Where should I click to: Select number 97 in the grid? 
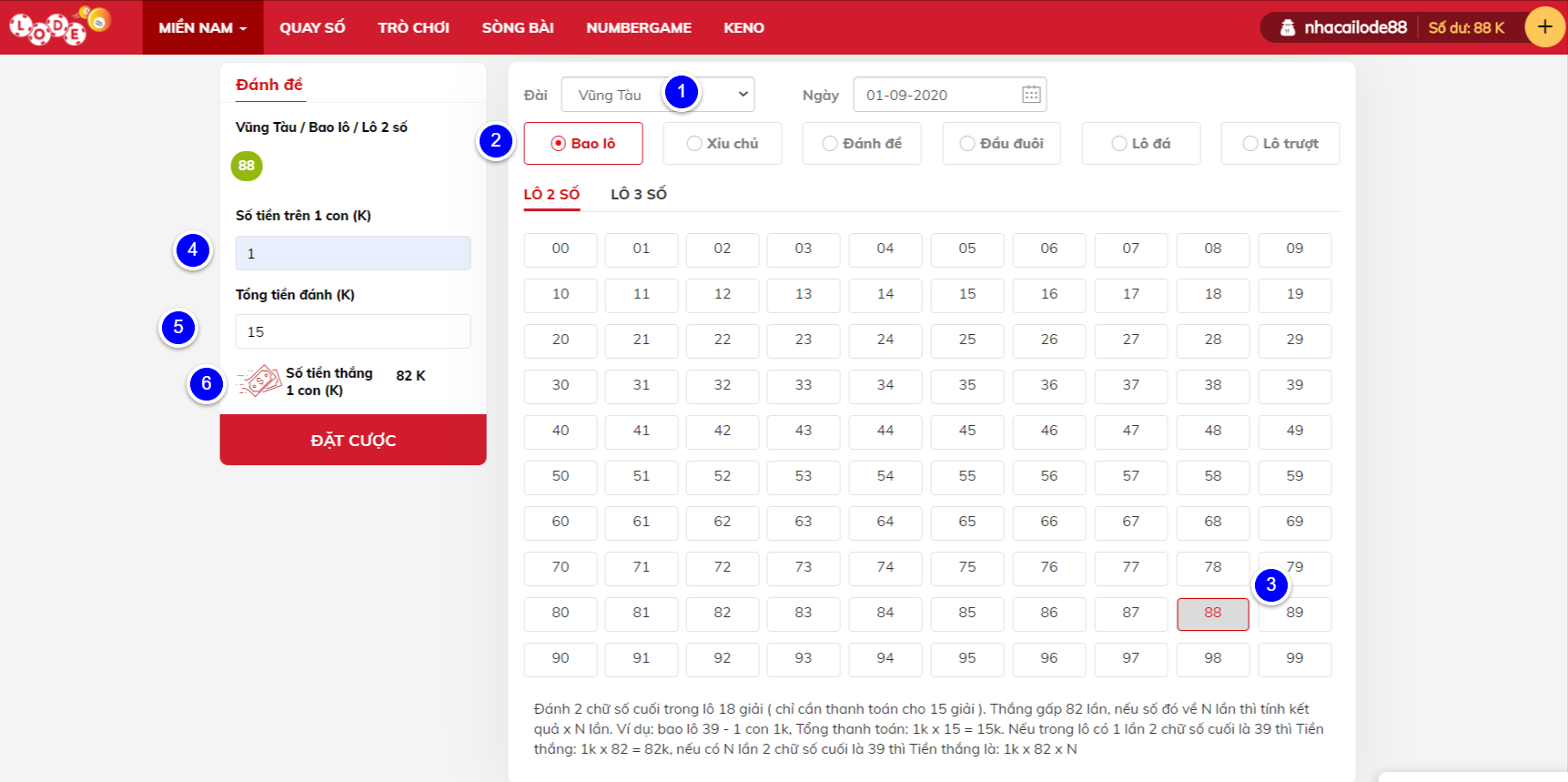click(x=1131, y=659)
